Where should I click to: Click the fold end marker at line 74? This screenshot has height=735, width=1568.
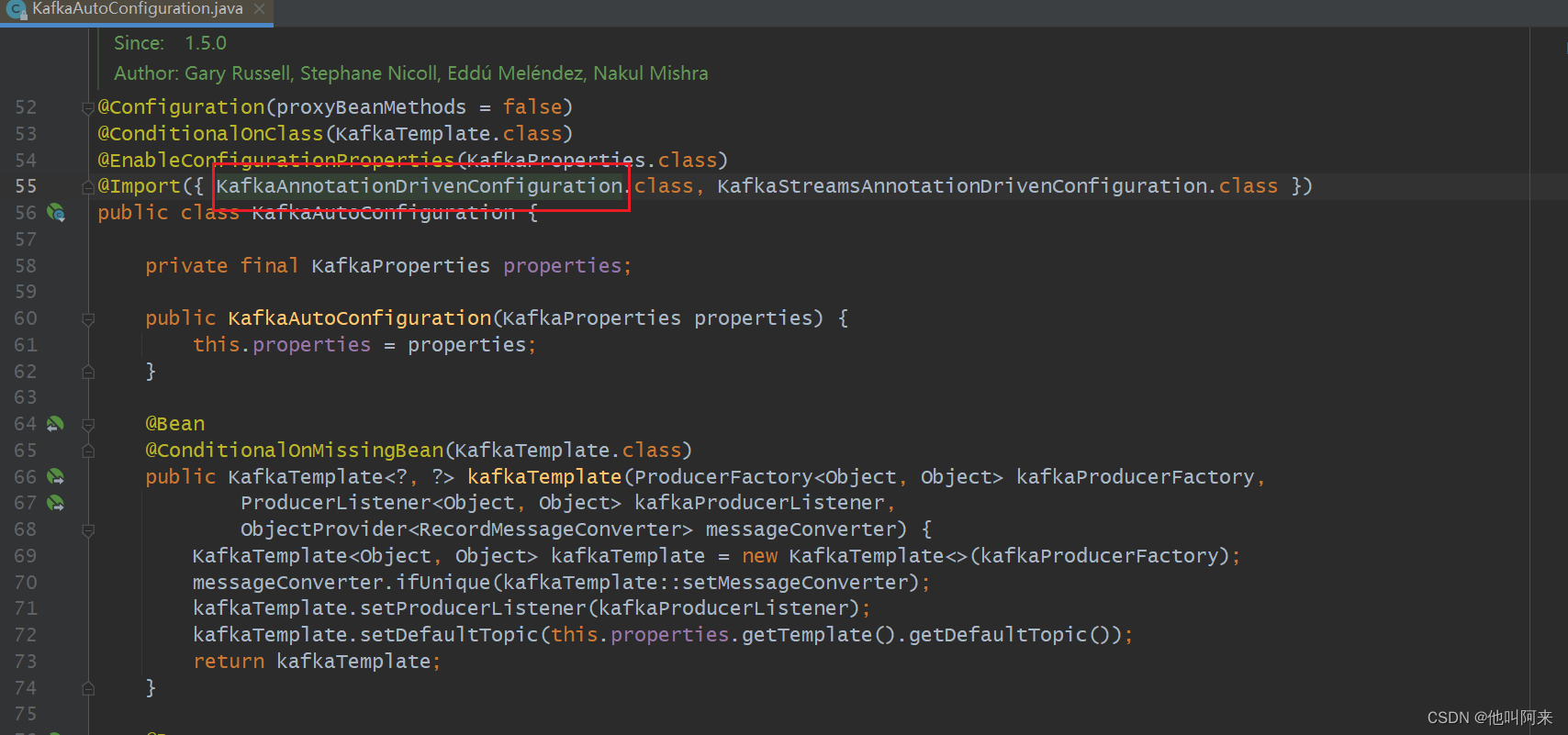pos(88,688)
